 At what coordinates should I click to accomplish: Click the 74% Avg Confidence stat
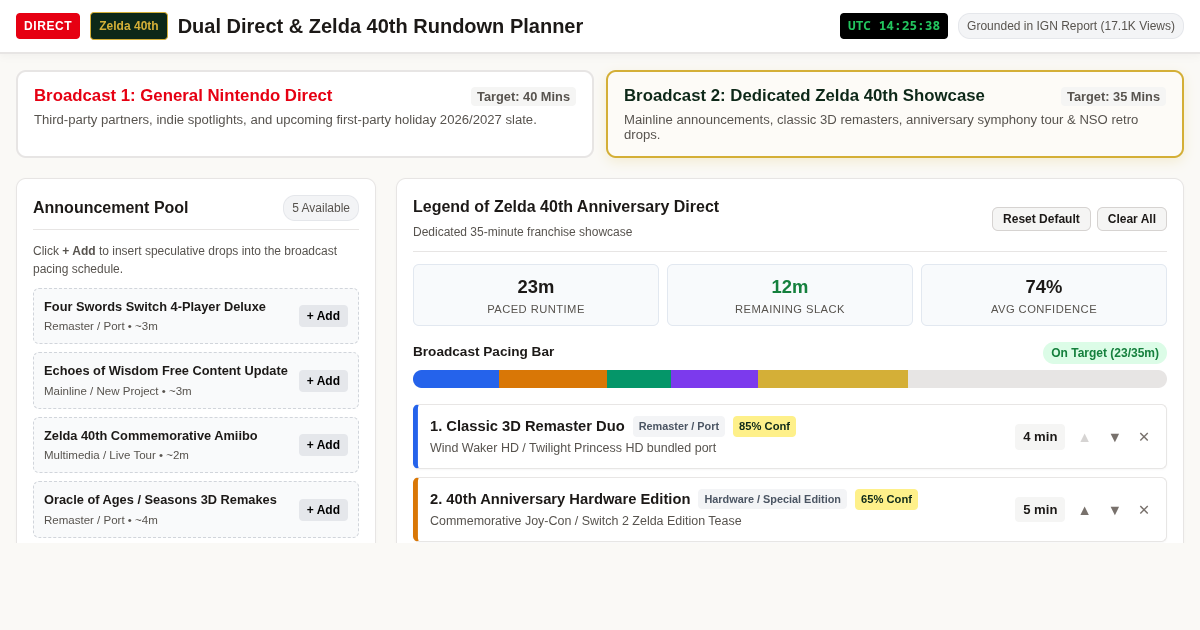pos(1044,295)
